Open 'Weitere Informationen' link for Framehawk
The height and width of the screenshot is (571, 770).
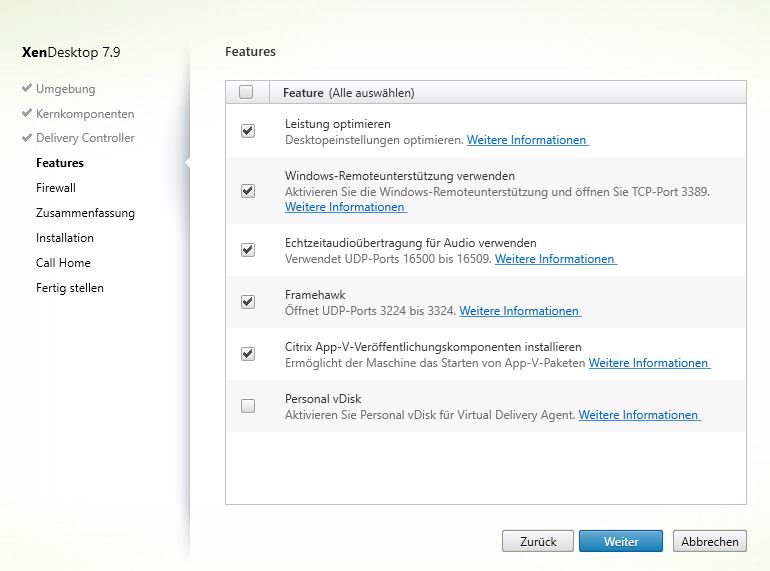click(x=520, y=311)
